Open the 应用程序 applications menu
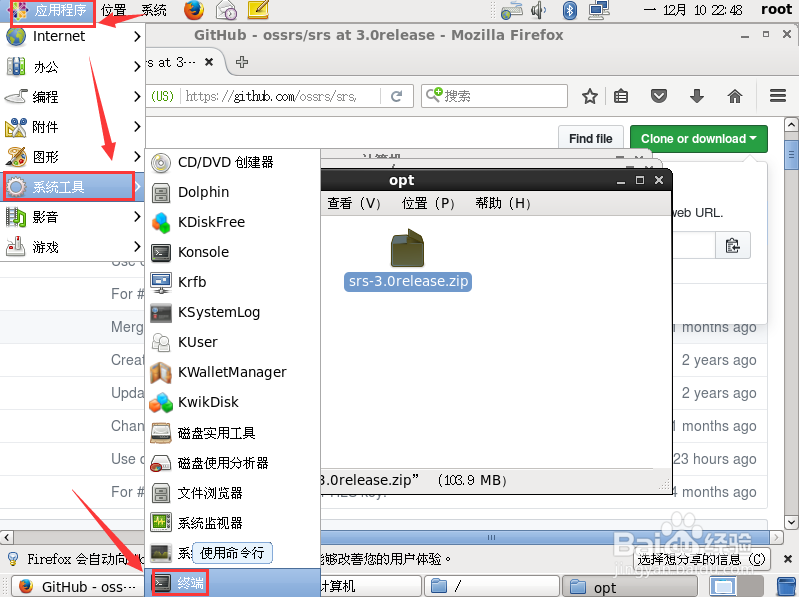The image size is (799, 597). coord(51,11)
